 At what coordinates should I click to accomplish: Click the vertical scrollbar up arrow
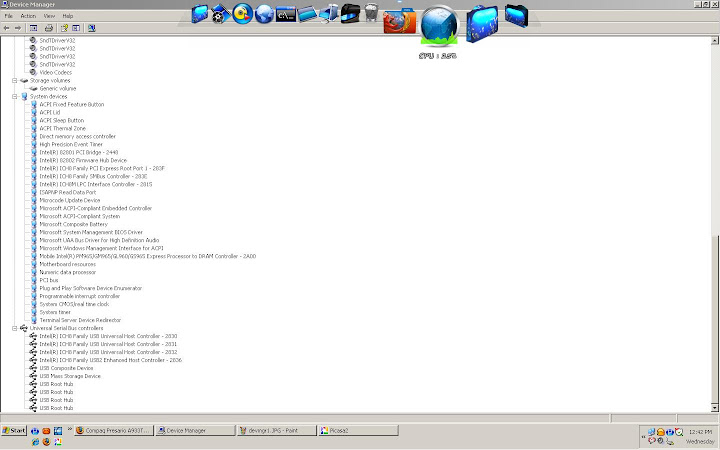715,40
